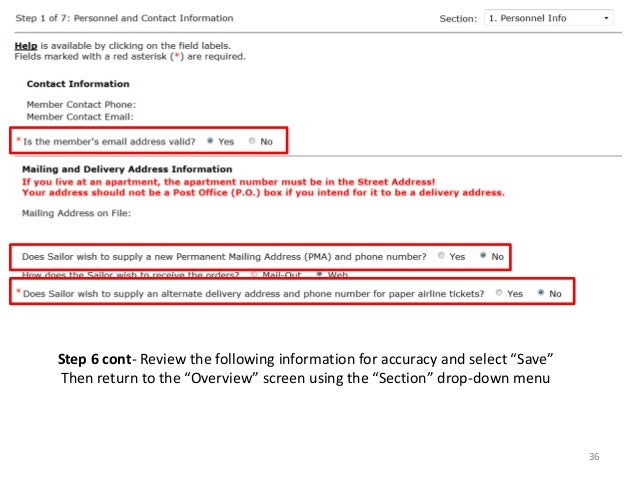
Task: Open the Section dropdown showing Personnel Info
Action: coord(548,18)
